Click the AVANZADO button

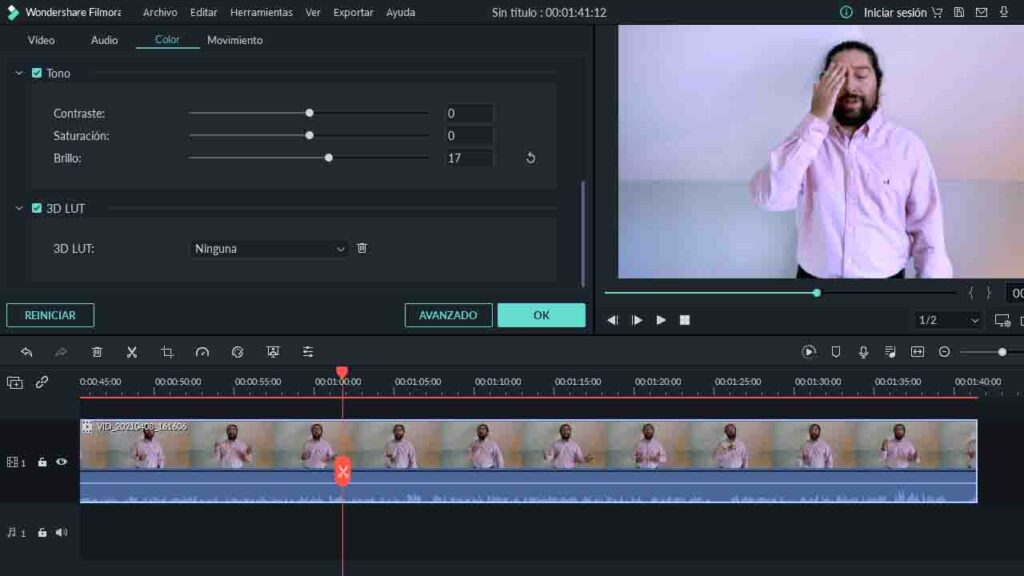pos(448,315)
